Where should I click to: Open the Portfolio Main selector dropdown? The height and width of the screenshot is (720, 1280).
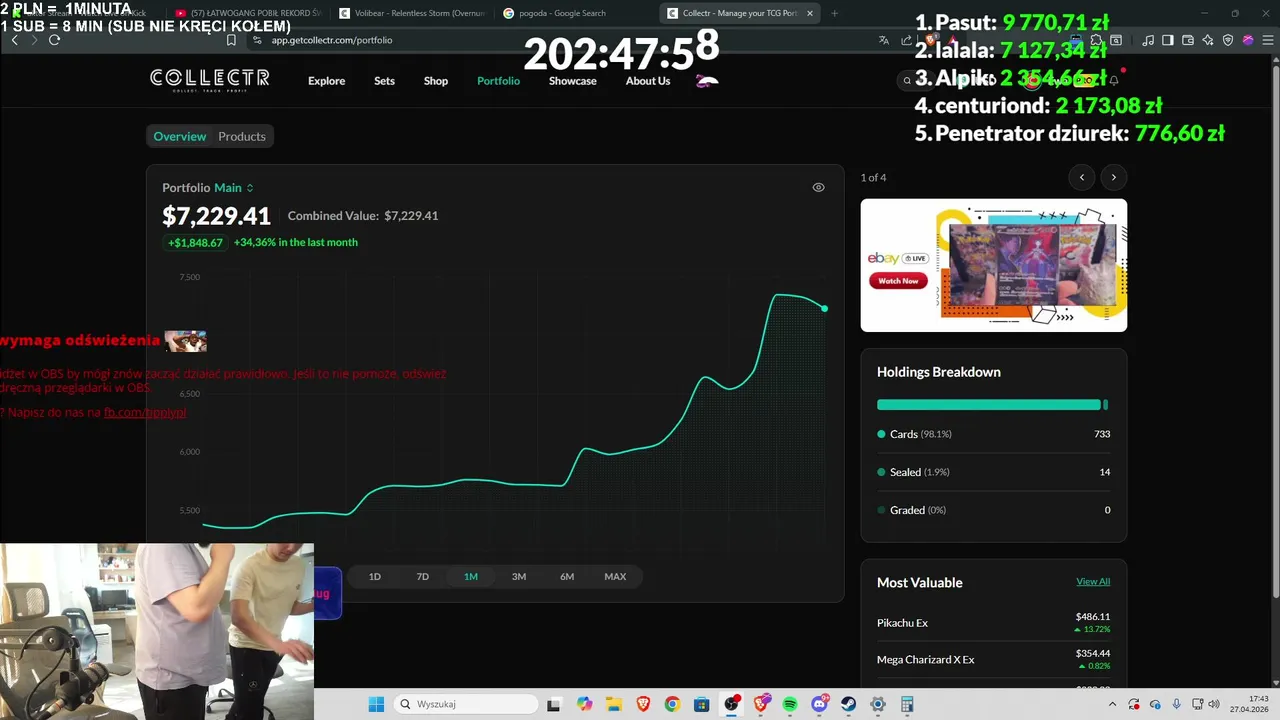[234, 188]
